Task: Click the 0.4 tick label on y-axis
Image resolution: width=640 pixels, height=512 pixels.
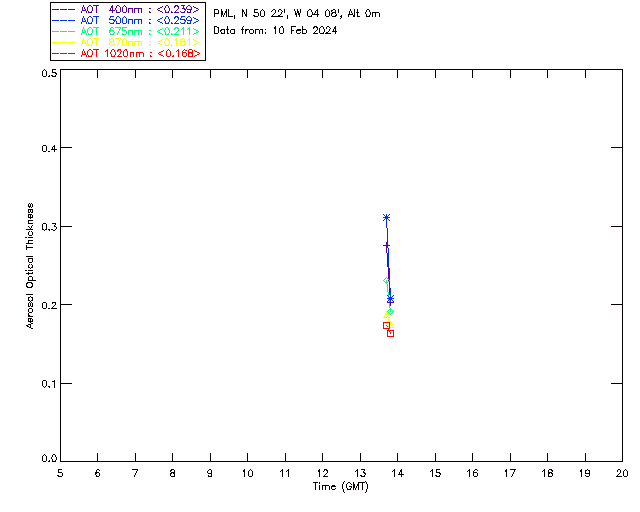Action: tap(49, 148)
